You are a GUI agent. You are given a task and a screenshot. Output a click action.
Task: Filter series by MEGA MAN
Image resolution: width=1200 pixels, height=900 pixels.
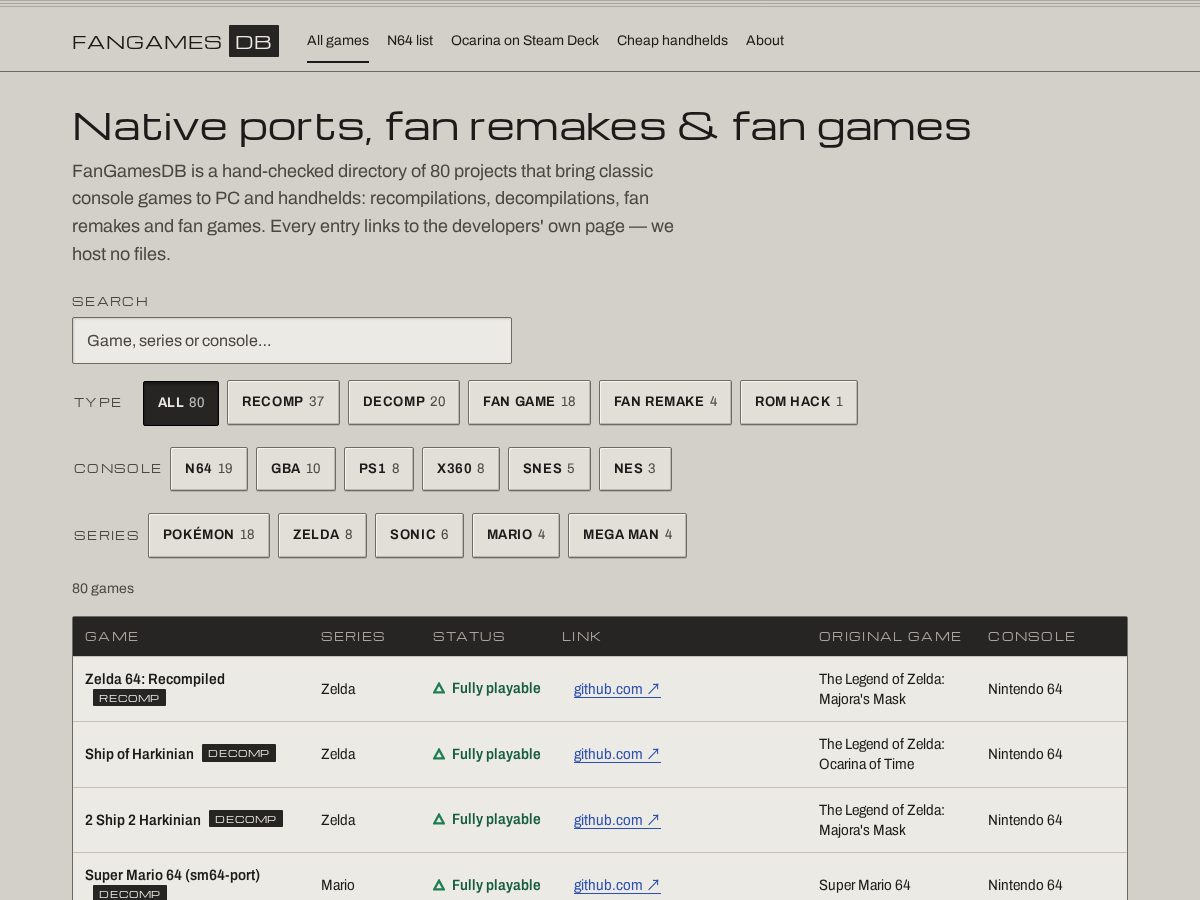[627, 535]
